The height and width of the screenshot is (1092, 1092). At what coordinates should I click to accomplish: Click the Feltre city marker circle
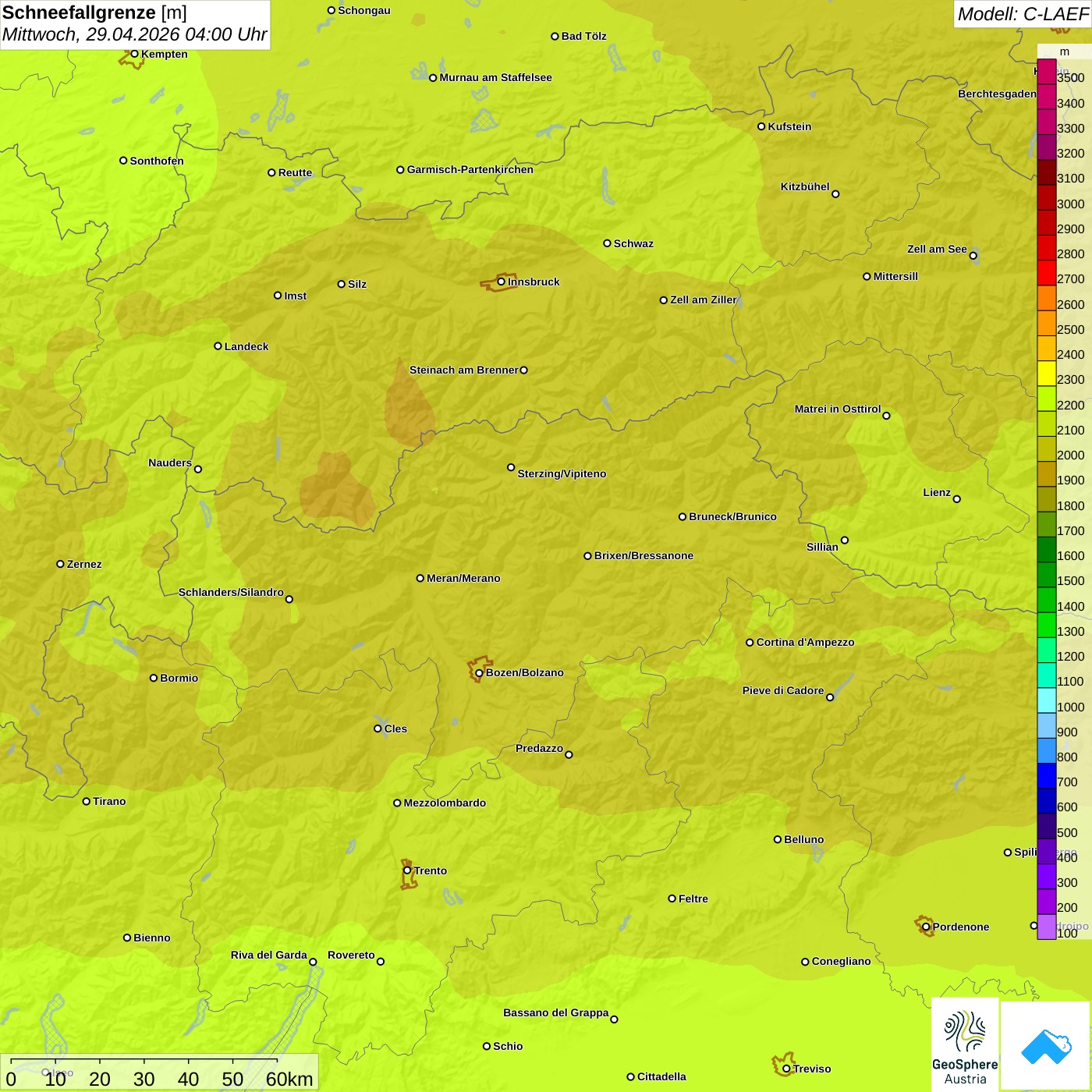point(672,899)
